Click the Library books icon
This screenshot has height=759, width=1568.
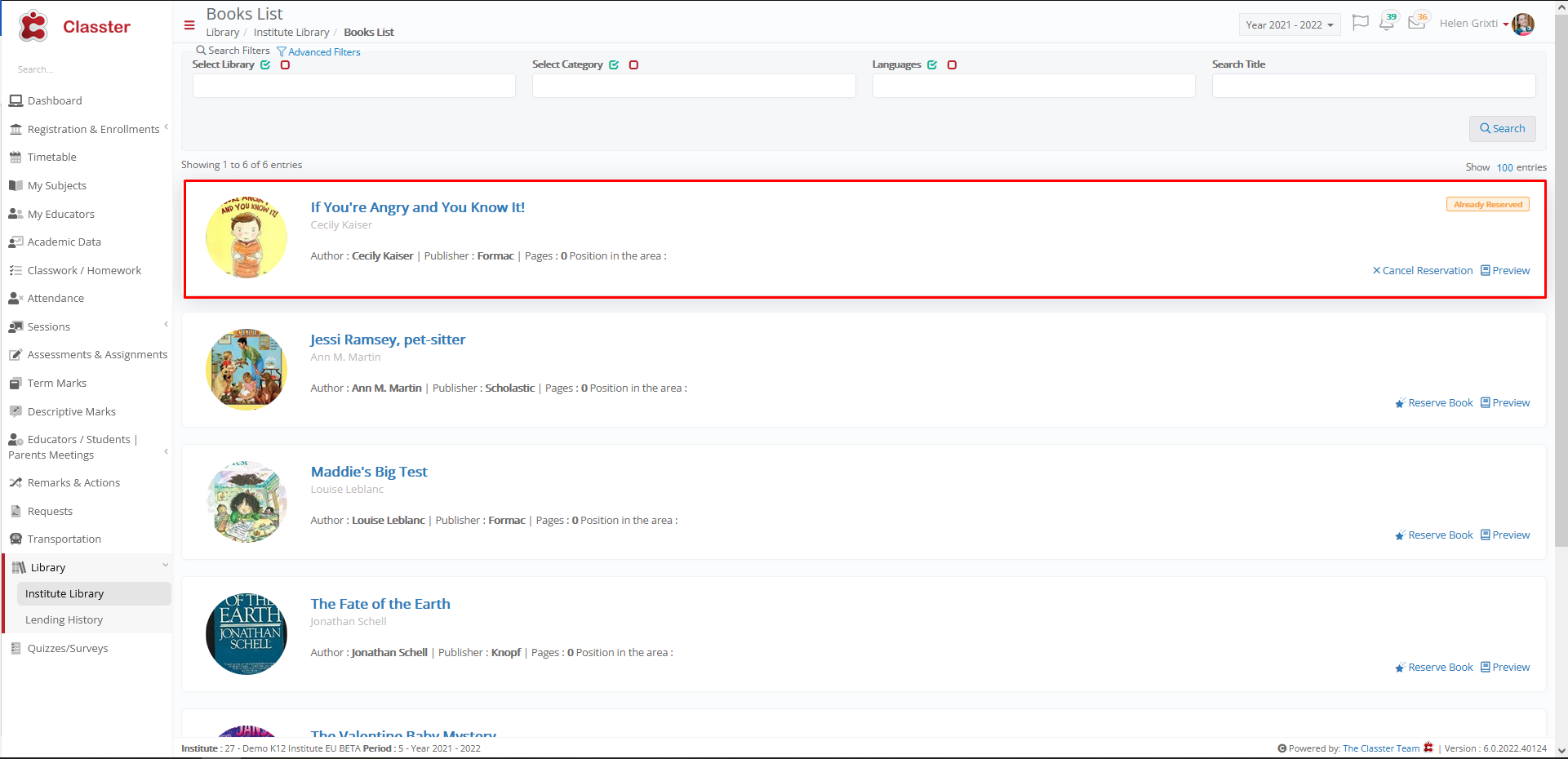point(19,568)
